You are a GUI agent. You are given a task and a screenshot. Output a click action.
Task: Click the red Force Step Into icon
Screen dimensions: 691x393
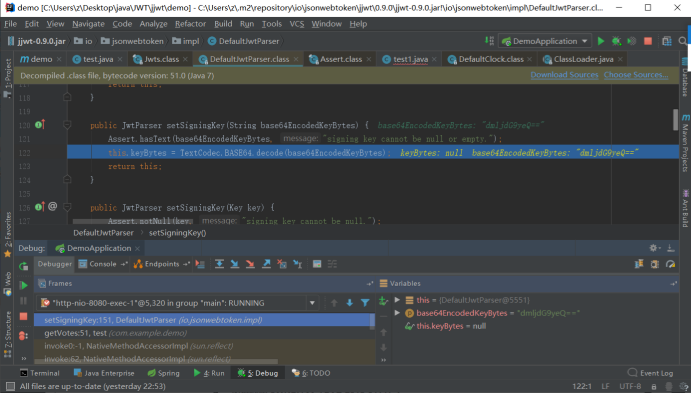[x=250, y=264]
